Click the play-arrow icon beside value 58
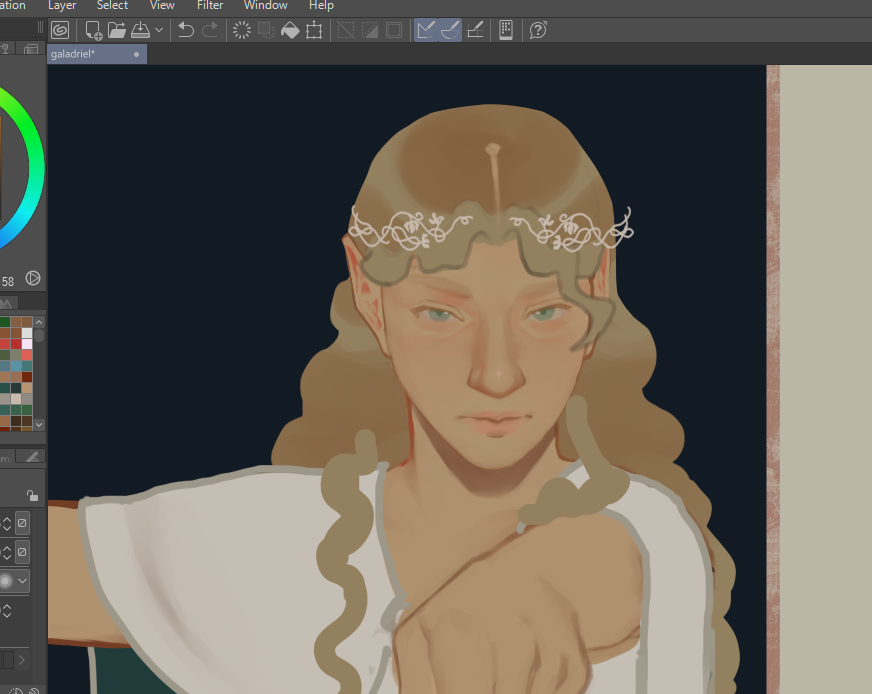Image resolution: width=872 pixels, height=694 pixels. [x=33, y=278]
